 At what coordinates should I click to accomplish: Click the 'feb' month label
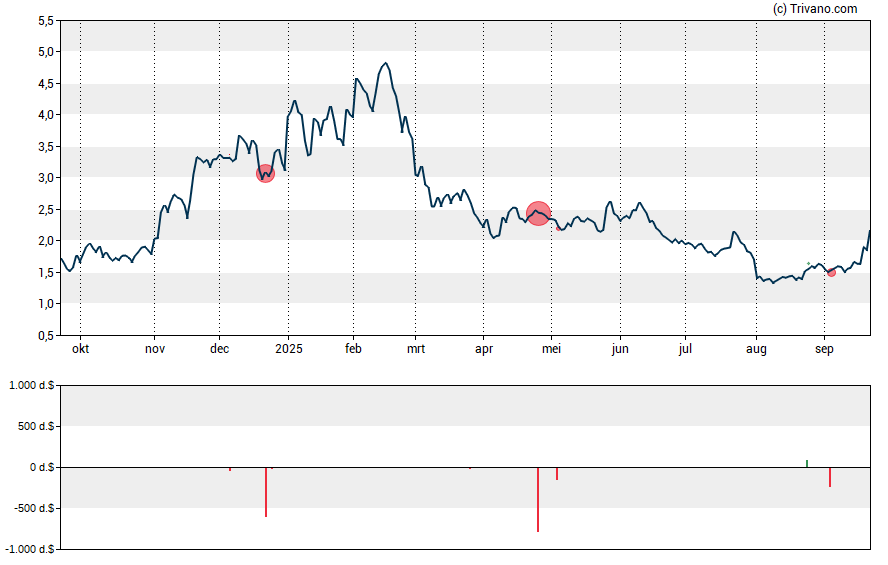coord(353,349)
